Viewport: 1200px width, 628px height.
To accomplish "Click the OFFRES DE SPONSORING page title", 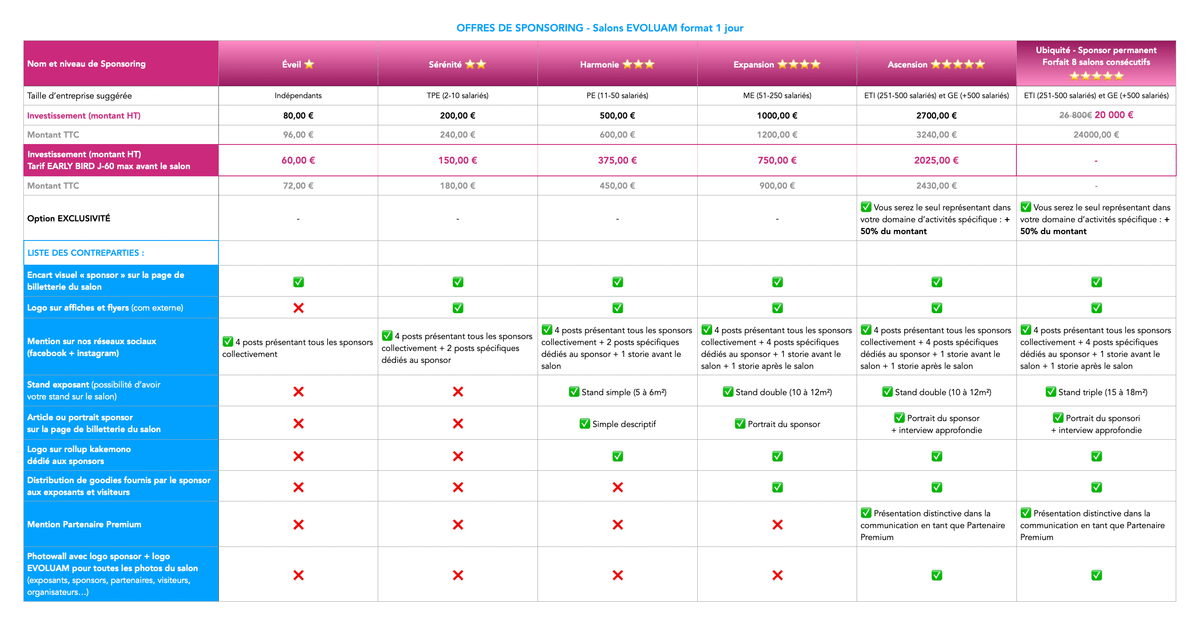I will tap(600, 28).
